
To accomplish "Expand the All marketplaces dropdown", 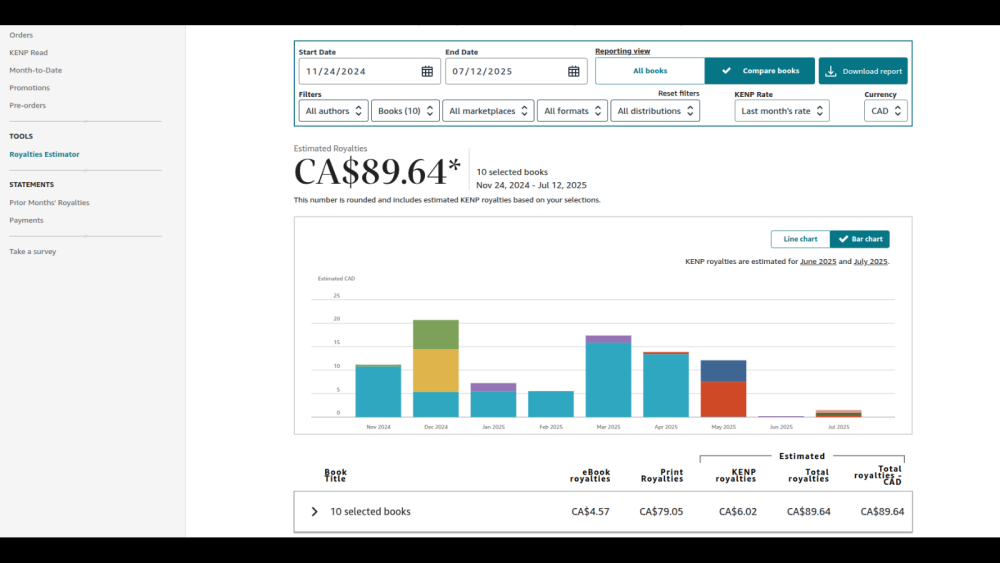I will tap(488, 111).
